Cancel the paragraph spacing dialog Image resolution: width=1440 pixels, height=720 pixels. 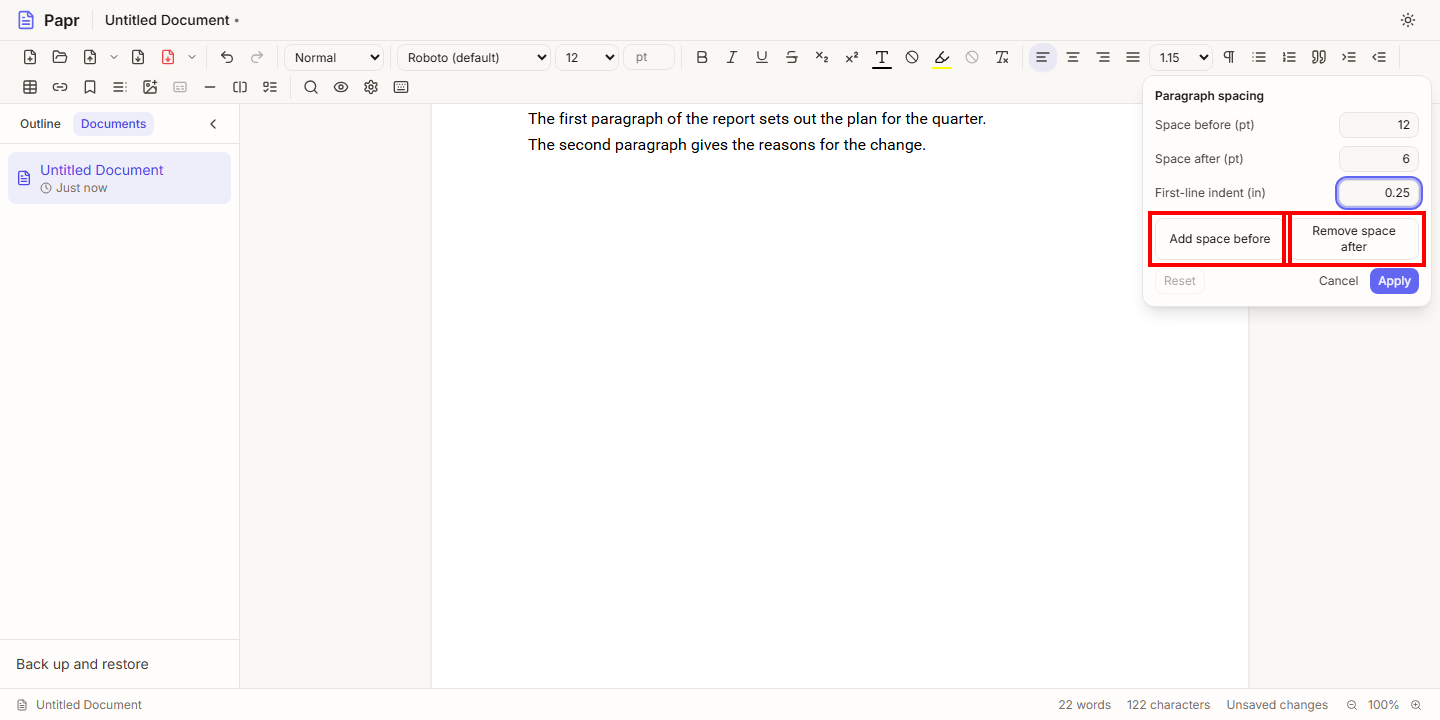click(x=1338, y=281)
